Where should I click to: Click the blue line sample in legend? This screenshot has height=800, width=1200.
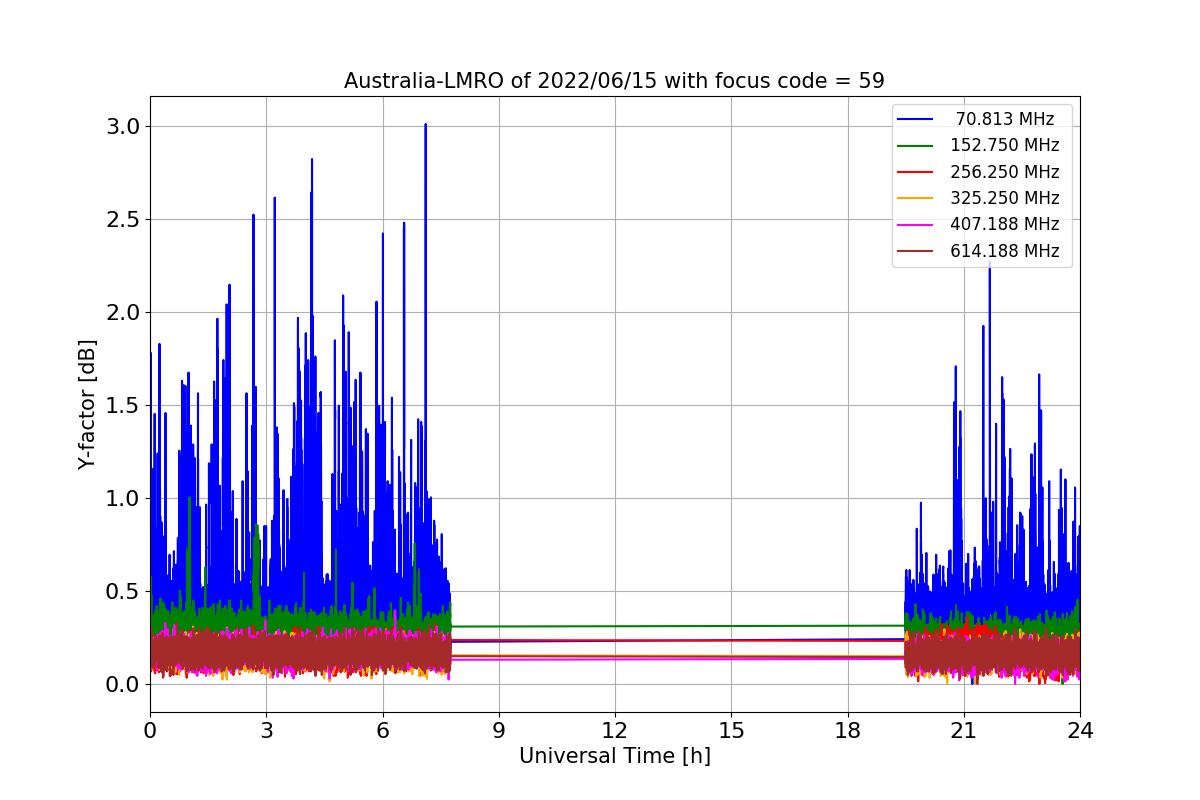point(916,119)
